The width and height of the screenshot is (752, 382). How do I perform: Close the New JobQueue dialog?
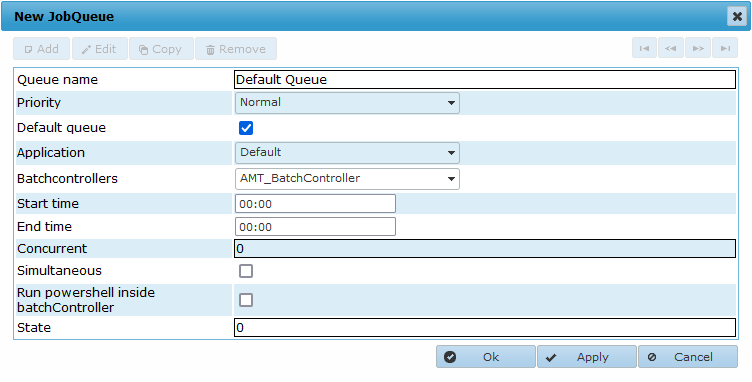coord(737,17)
